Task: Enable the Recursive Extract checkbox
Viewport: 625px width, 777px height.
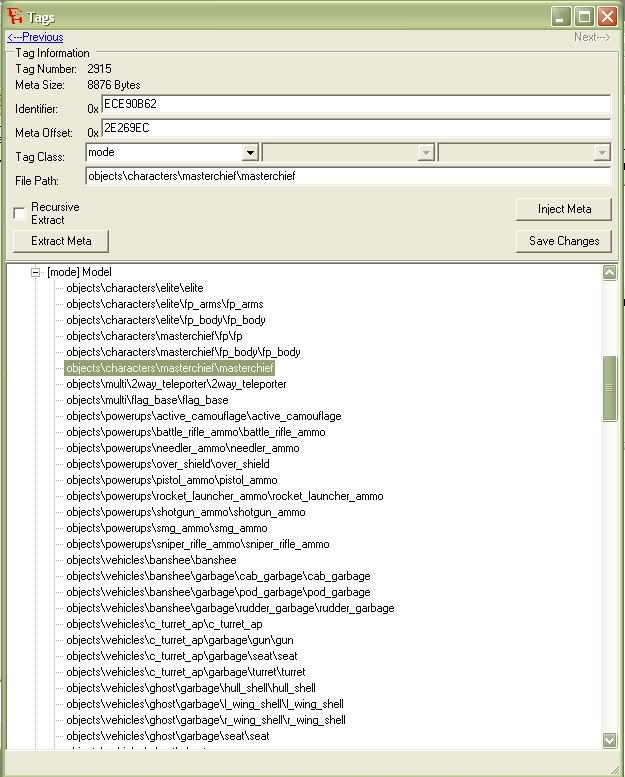Action: pyautogui.click(x=19, y=214)
